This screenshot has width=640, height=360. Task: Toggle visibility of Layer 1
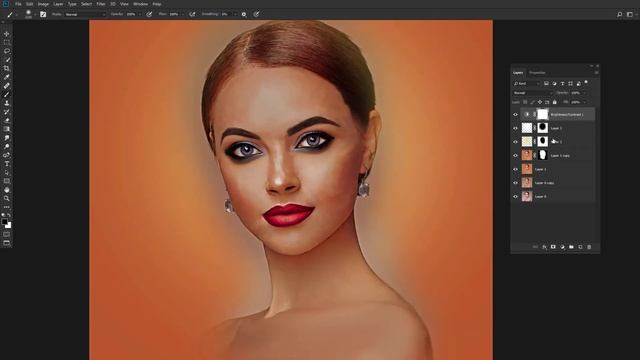pos(515,169)
